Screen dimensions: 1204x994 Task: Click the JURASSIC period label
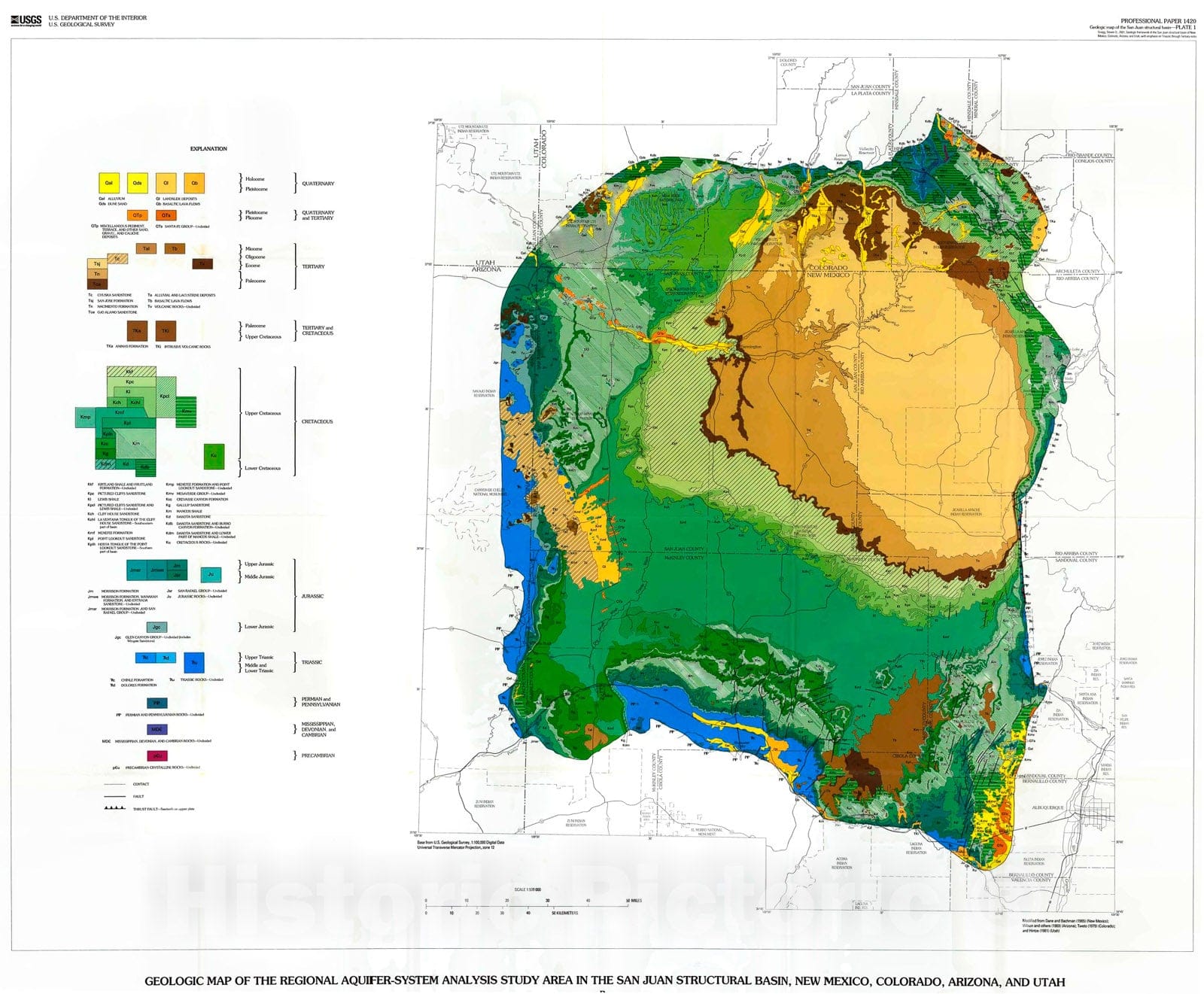(x=313, y=596)
